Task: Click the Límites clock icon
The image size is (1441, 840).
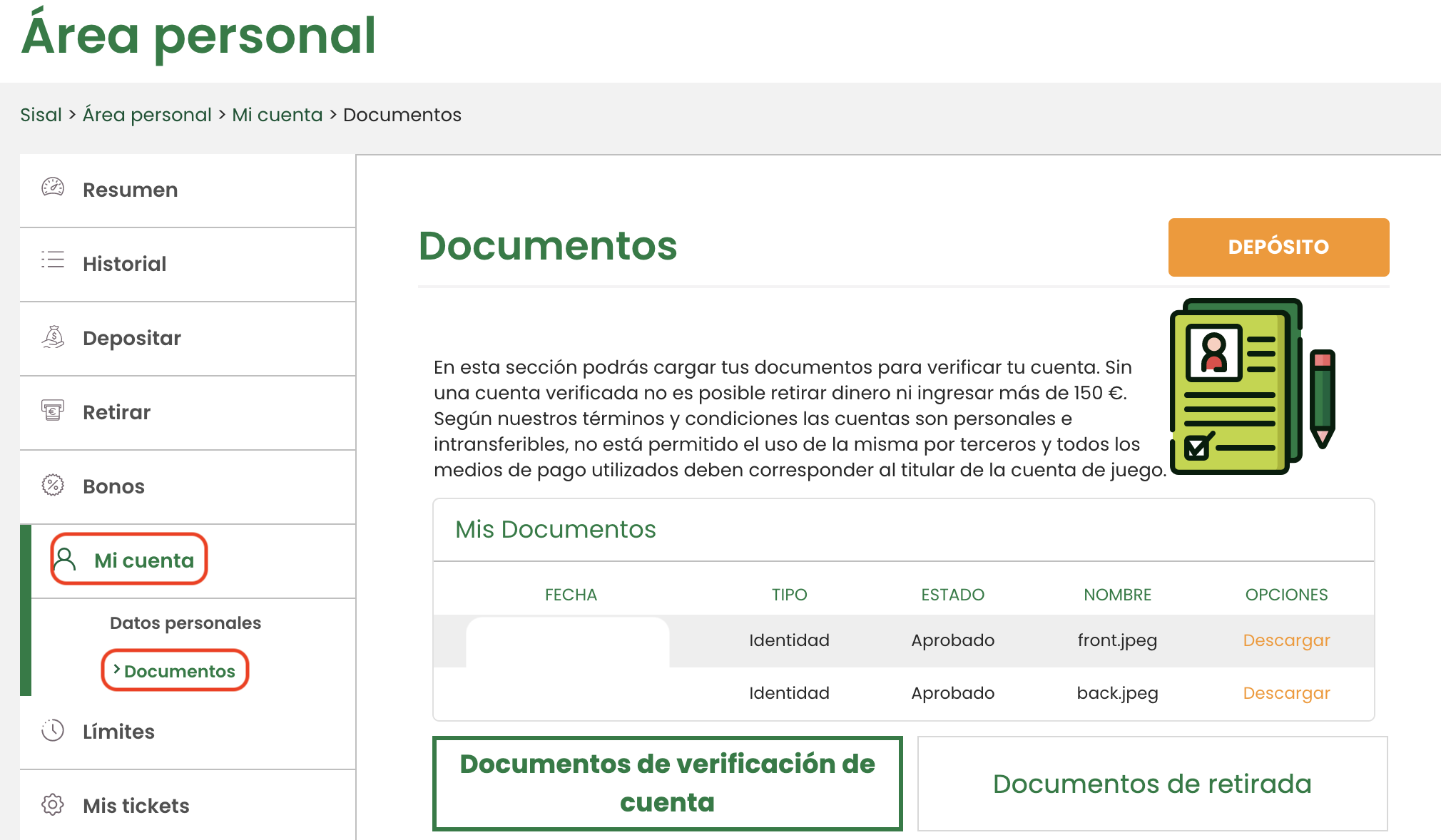Action: [53, 730]
